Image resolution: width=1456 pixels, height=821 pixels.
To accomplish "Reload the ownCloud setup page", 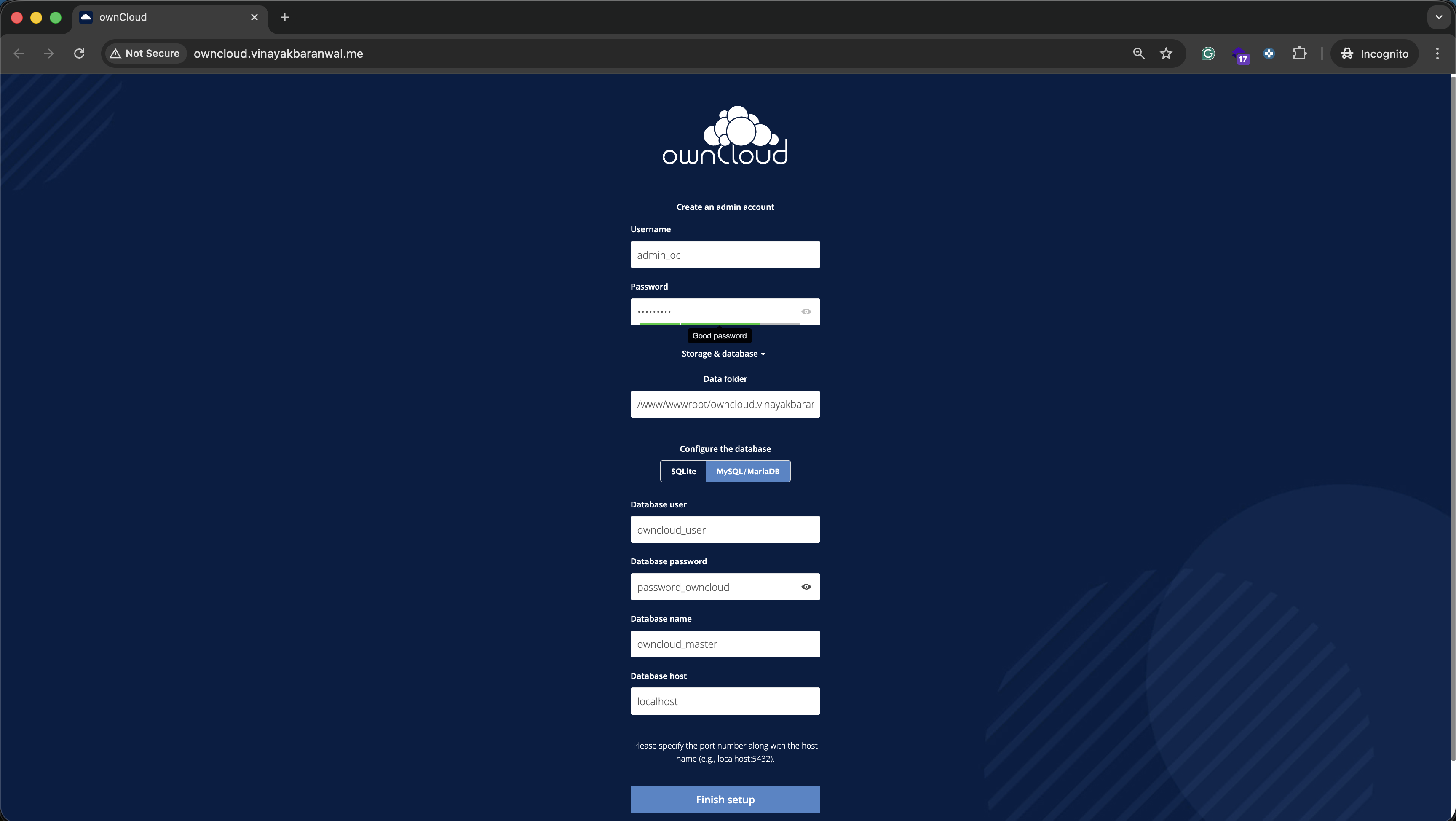I will (79, 53).
